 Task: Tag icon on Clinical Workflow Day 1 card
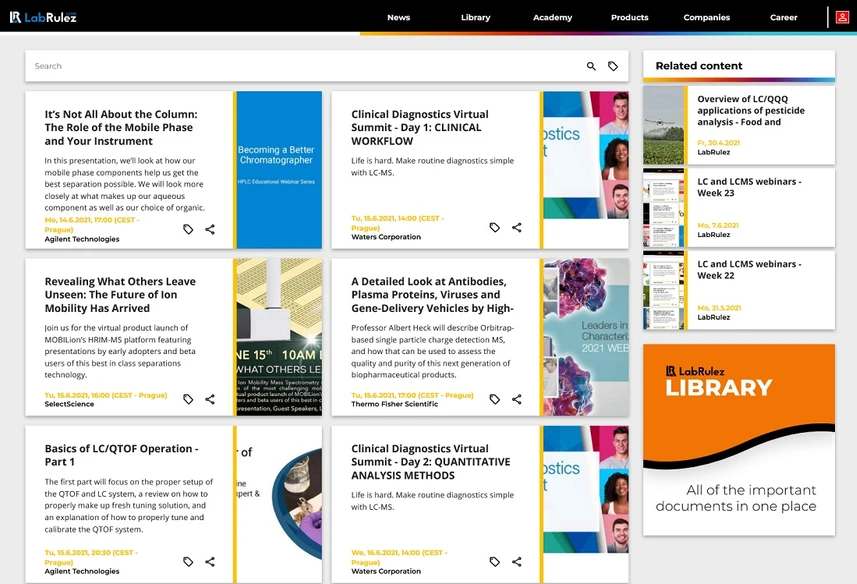pyautogui.click(x=495, y=227)
